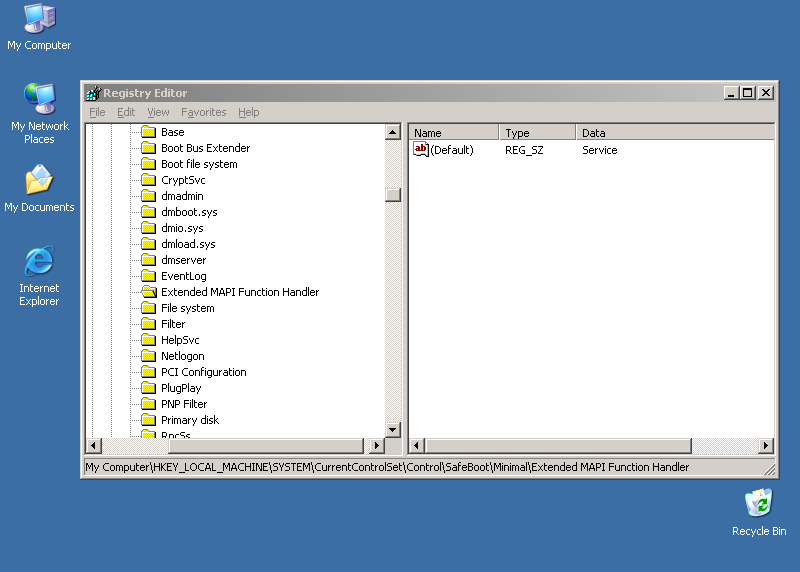The width and height of the screenshot is (800, 572).
Task: Sort values by the Data column header
Action: [676, 133]
